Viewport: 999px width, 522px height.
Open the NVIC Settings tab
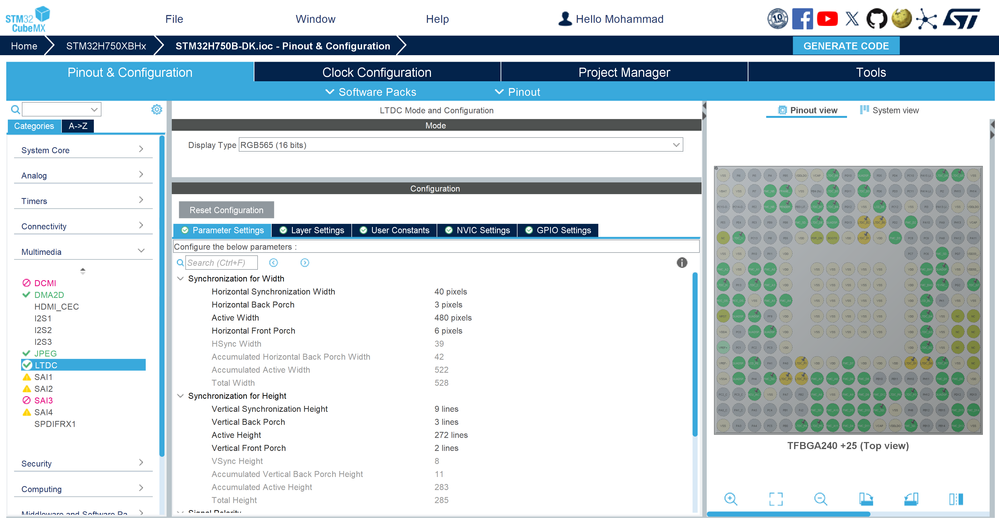tap(477, 230)
